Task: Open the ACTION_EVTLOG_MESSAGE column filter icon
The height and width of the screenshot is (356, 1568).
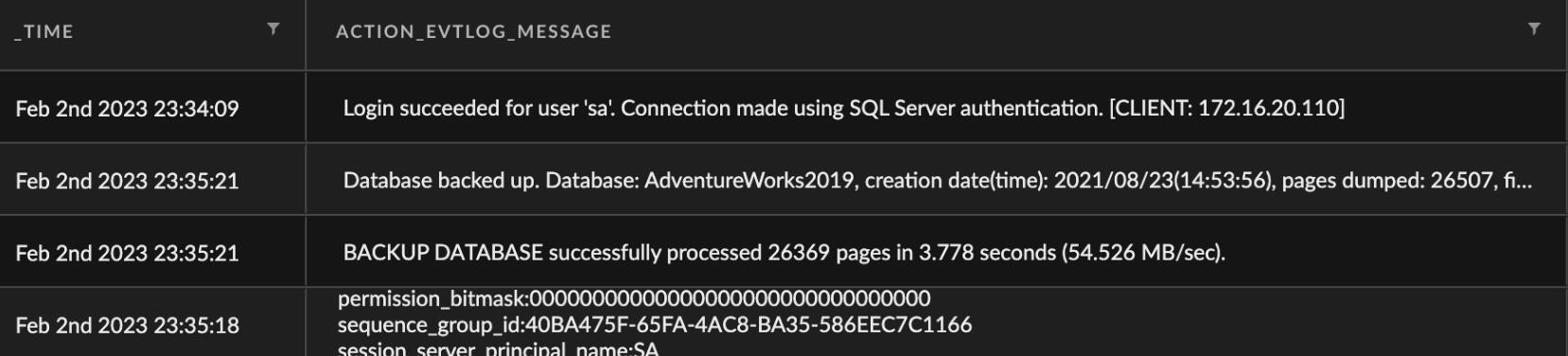Action: [x=1534, y=29]
